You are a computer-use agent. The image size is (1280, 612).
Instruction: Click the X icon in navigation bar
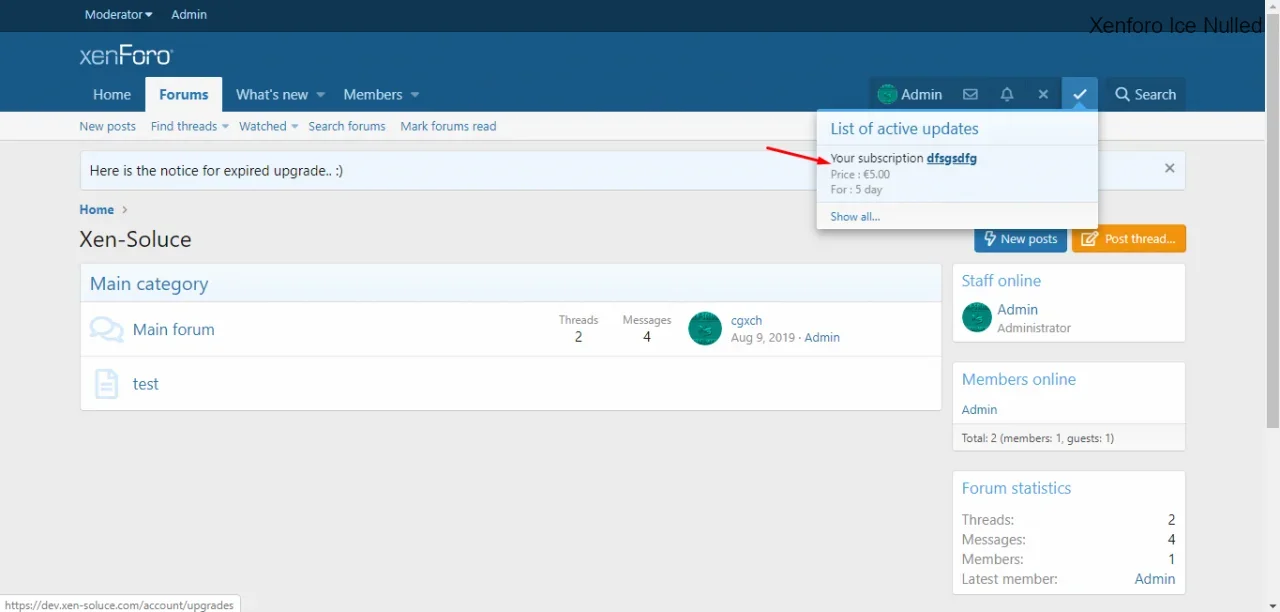click(x=1043, y=94)
